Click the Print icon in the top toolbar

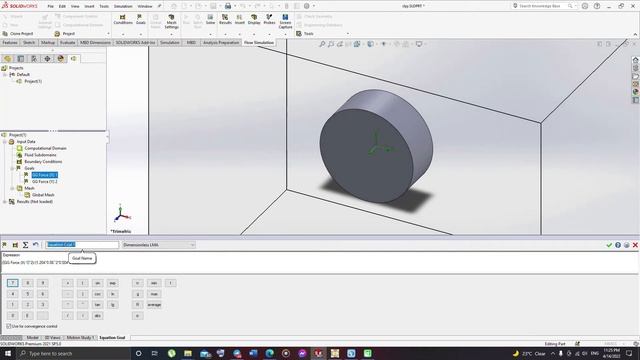click(x=228, y=6)
